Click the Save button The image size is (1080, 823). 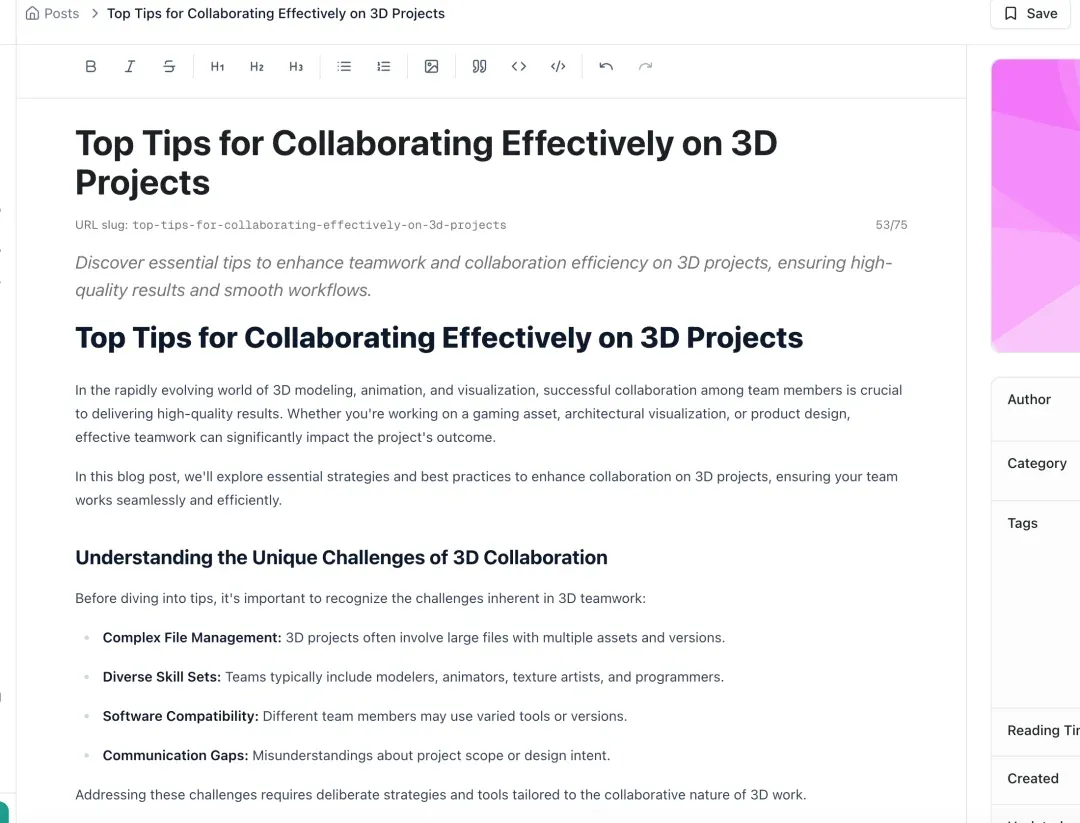coord(1030,14)
